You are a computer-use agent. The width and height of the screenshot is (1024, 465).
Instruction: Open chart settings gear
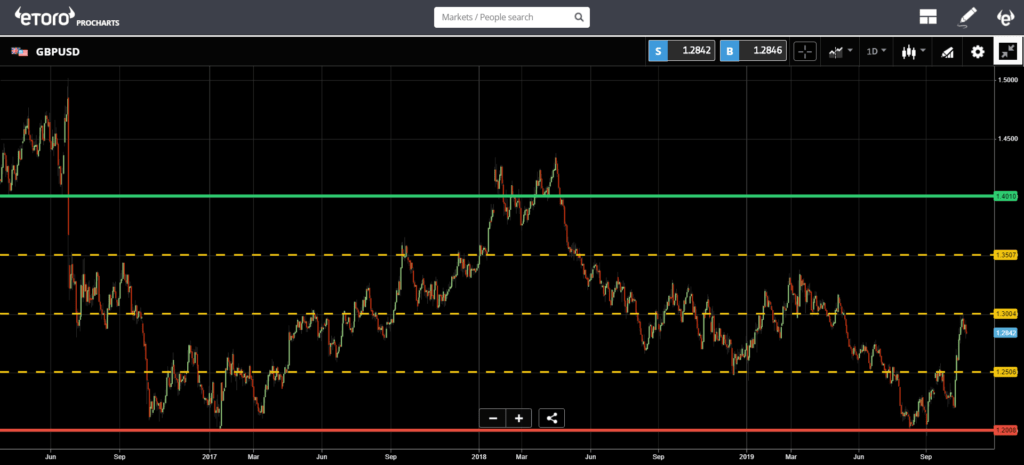coord(977,51)
